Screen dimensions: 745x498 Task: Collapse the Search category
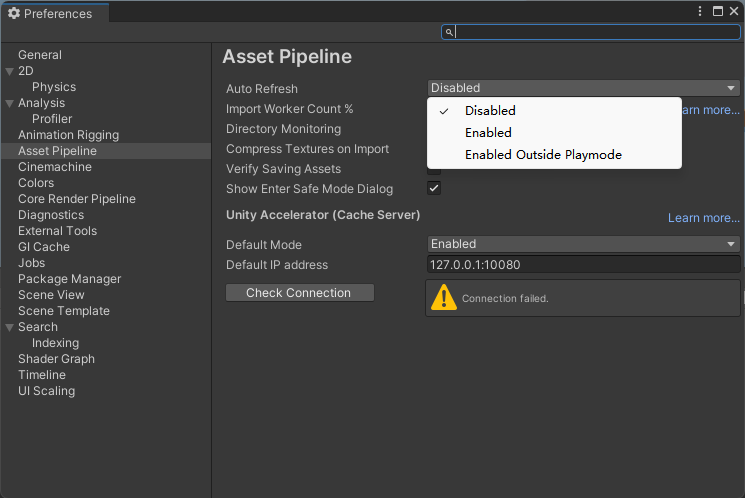pyautogui.click(x=10, y=327)
